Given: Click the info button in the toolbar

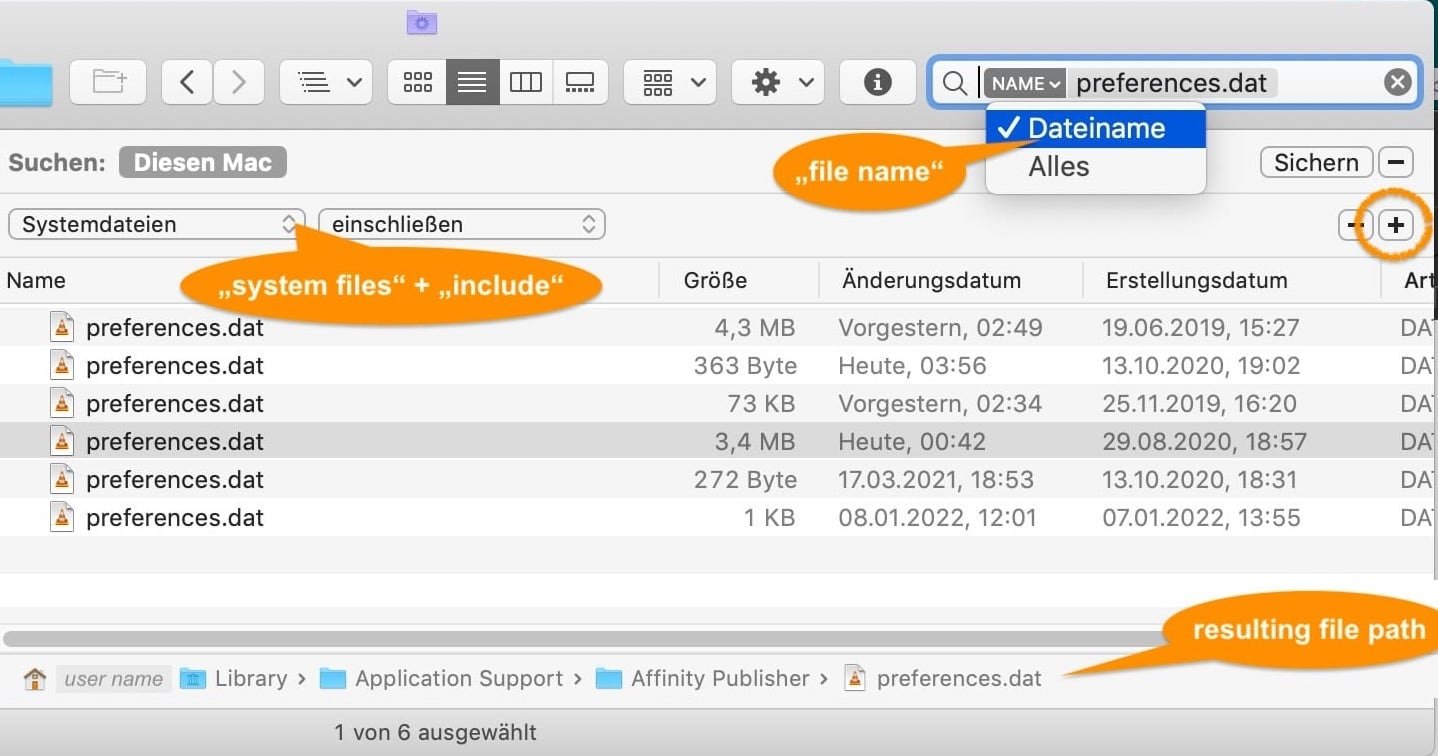Looking at the screenshot, I should pos(877,82).
